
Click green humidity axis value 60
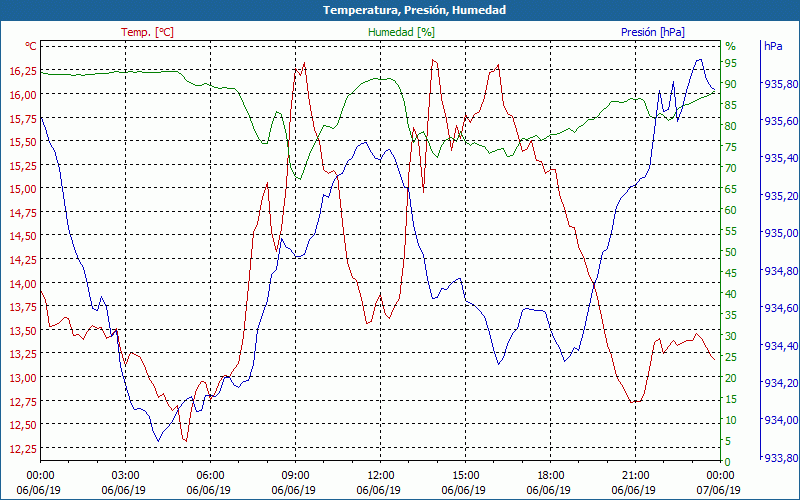[731, 210]
